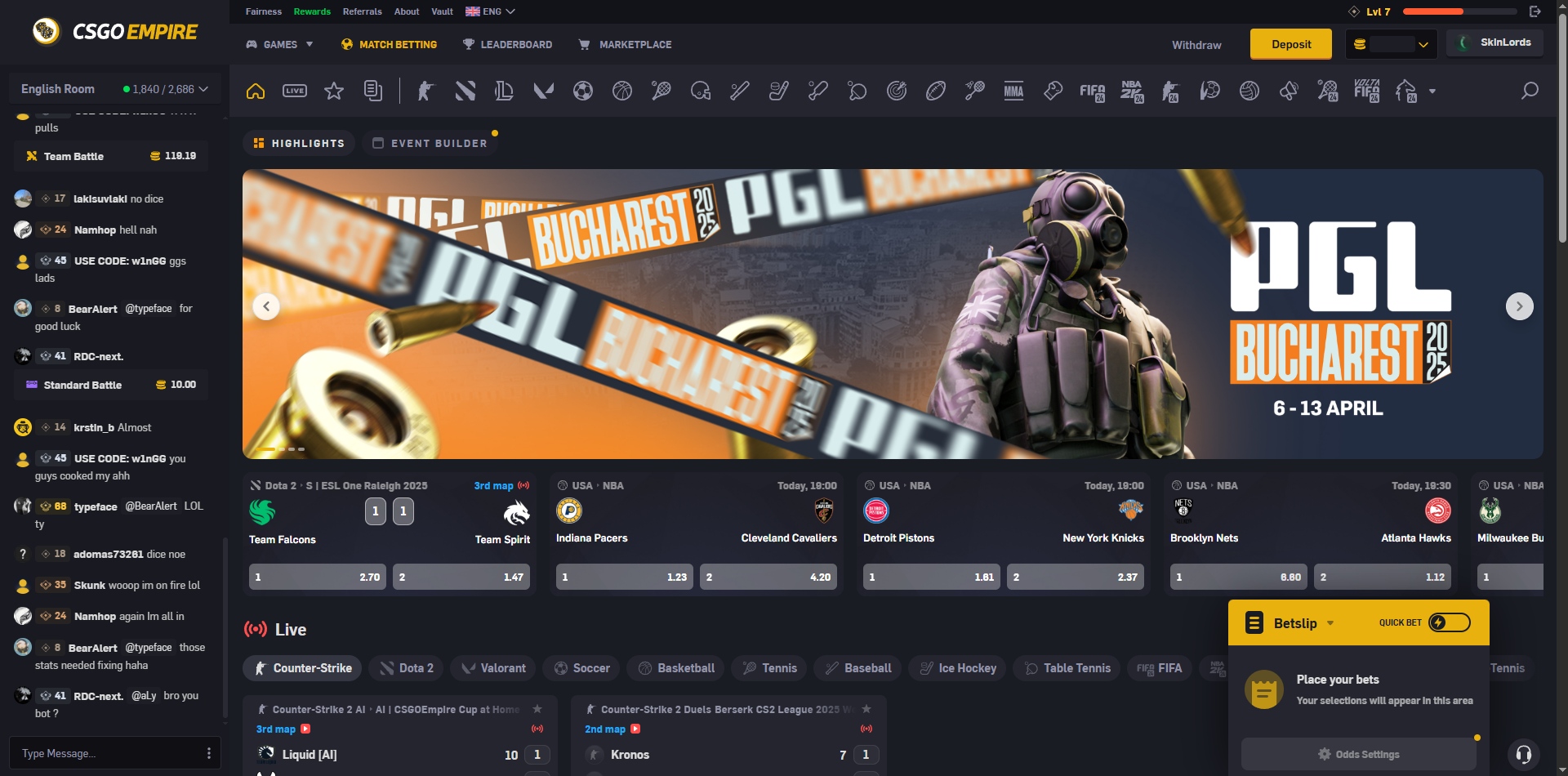
Task: Select the Counter-Strike soldier icon in the sports bar
Action: [x=425, y=91]
